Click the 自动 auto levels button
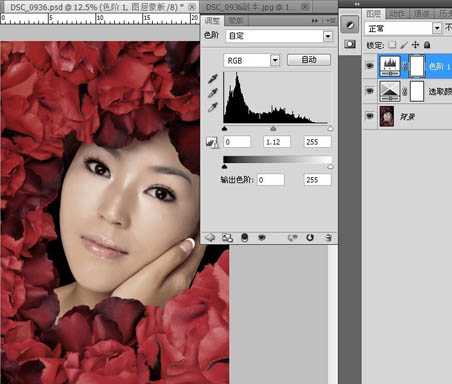The image size is (452, 384). (x=309, y=60)
